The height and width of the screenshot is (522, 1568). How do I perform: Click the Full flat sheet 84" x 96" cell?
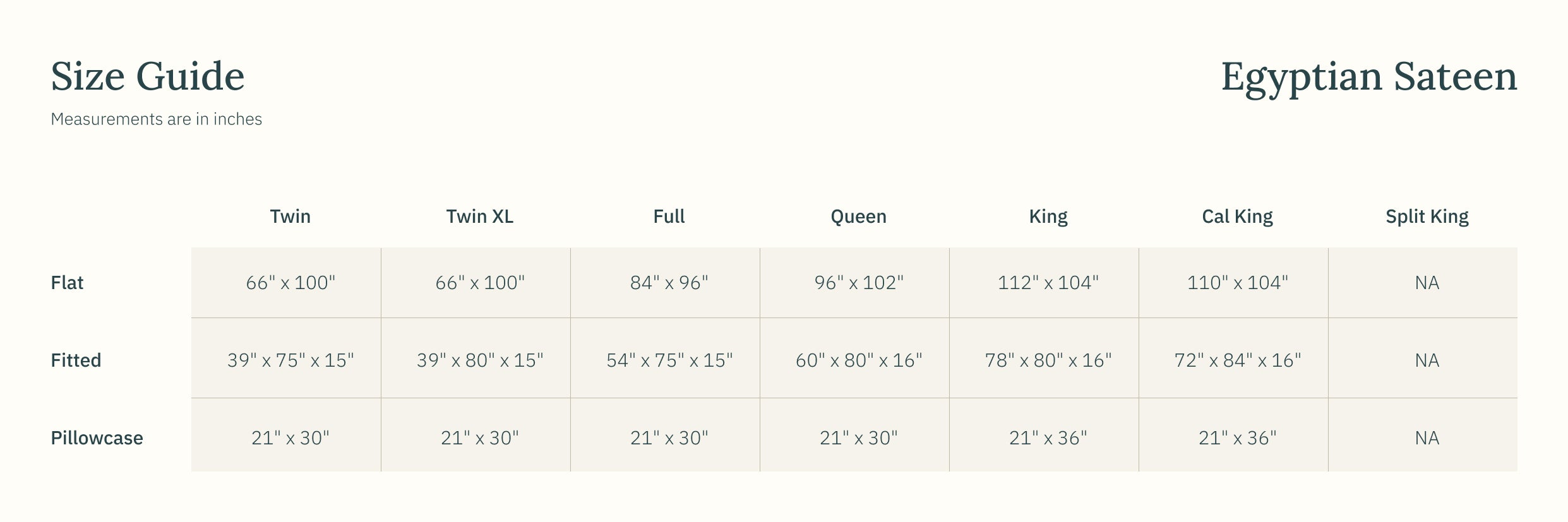[x=669, y=283]
